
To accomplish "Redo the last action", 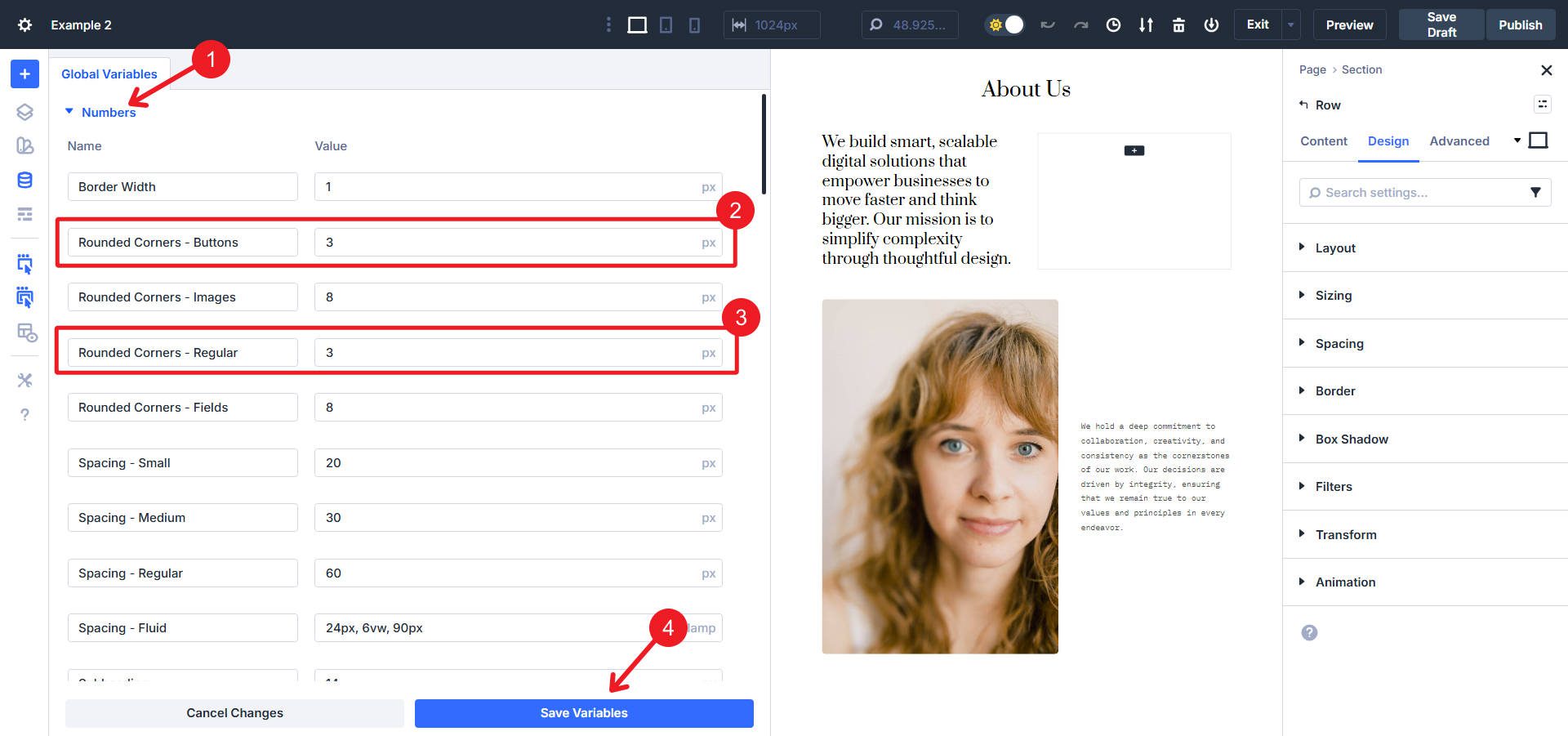I will [1080, 25].
